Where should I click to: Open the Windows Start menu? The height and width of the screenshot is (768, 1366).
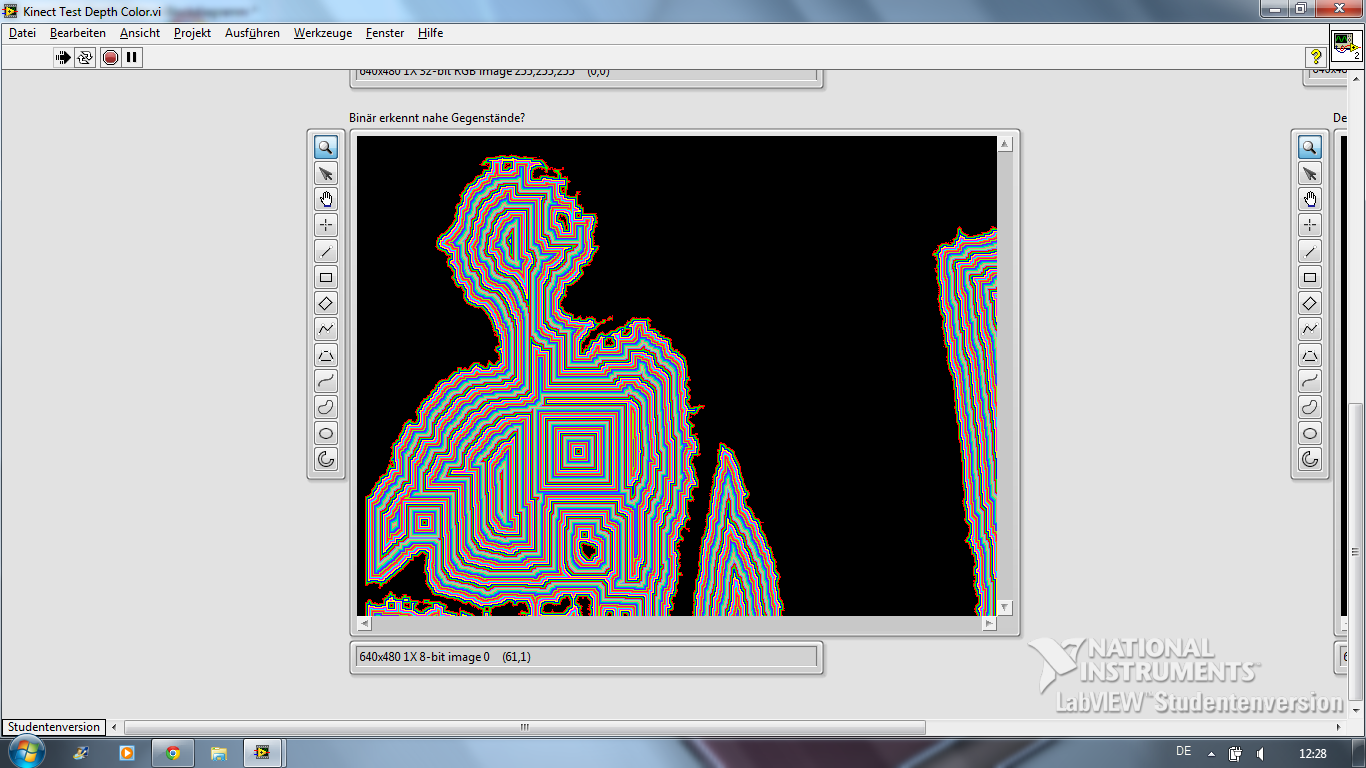point(25,752)
